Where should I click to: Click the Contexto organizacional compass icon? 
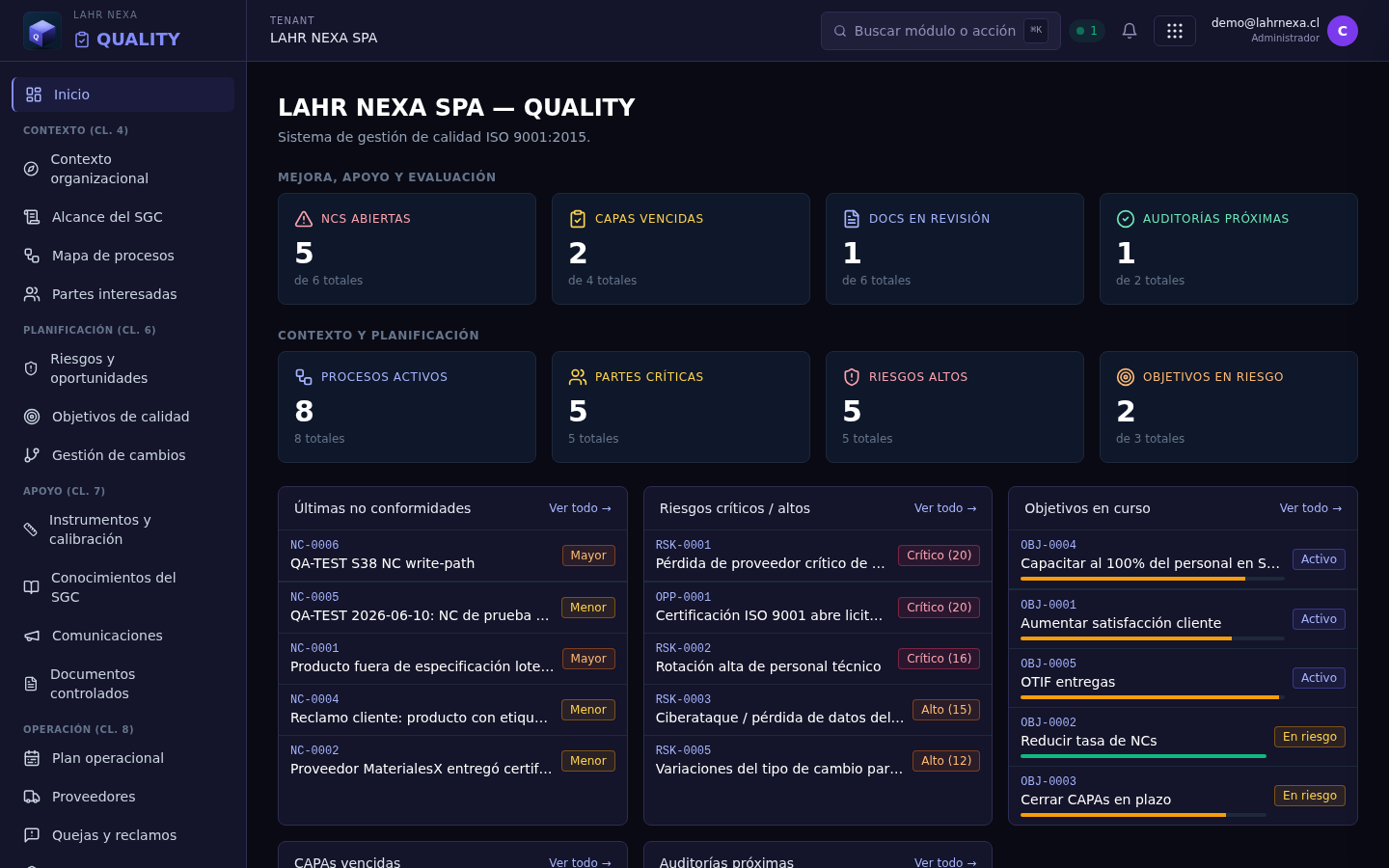(x=31, y=169)
